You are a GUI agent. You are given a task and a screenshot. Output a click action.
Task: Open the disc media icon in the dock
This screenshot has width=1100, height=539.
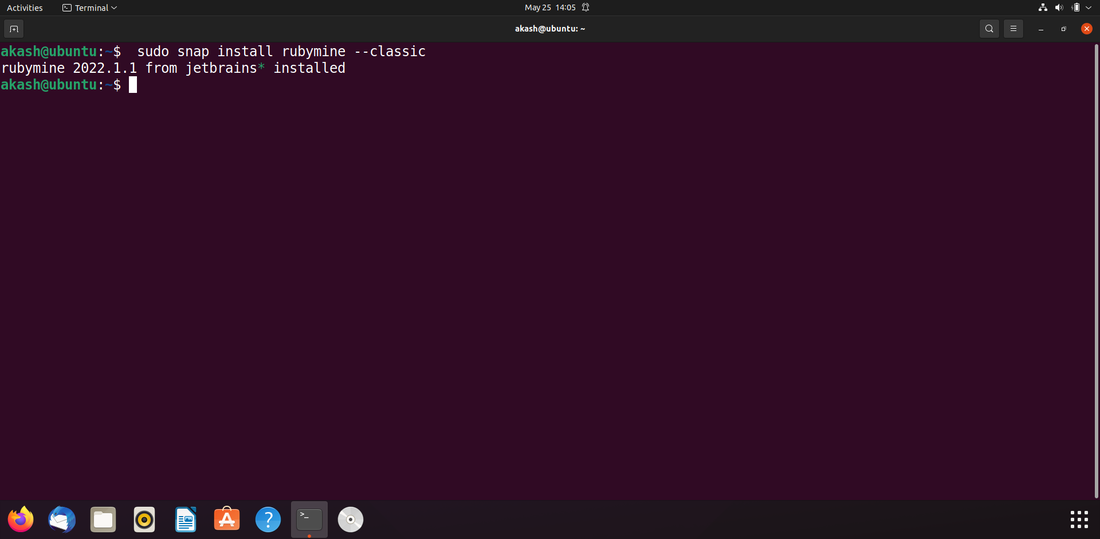(351, 519)
